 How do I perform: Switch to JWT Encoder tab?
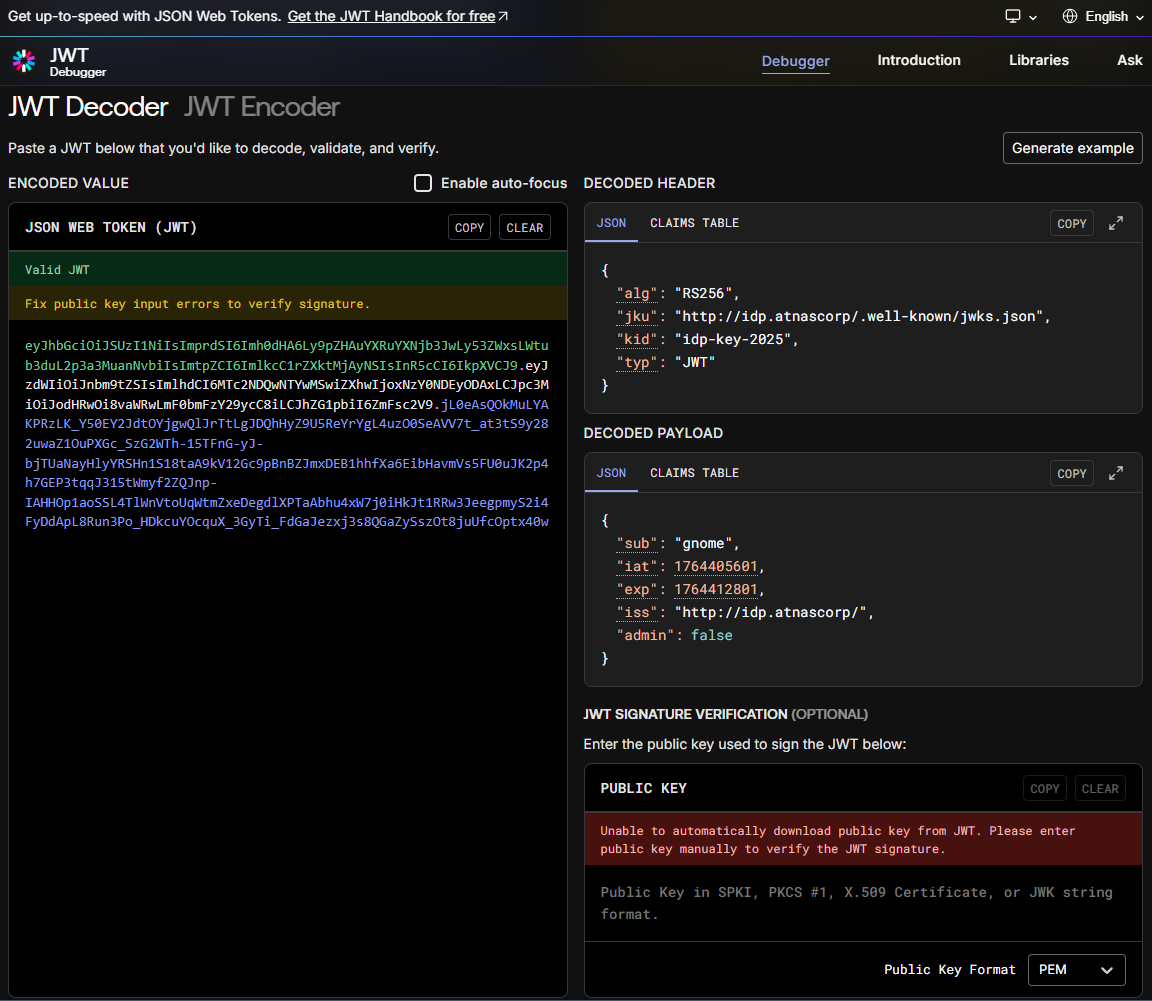point(262,107)
